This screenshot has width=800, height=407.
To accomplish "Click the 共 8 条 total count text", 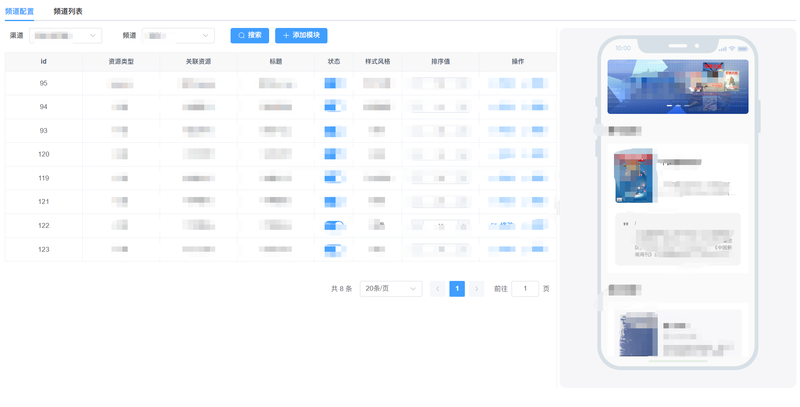I will (x=341, y=289).
